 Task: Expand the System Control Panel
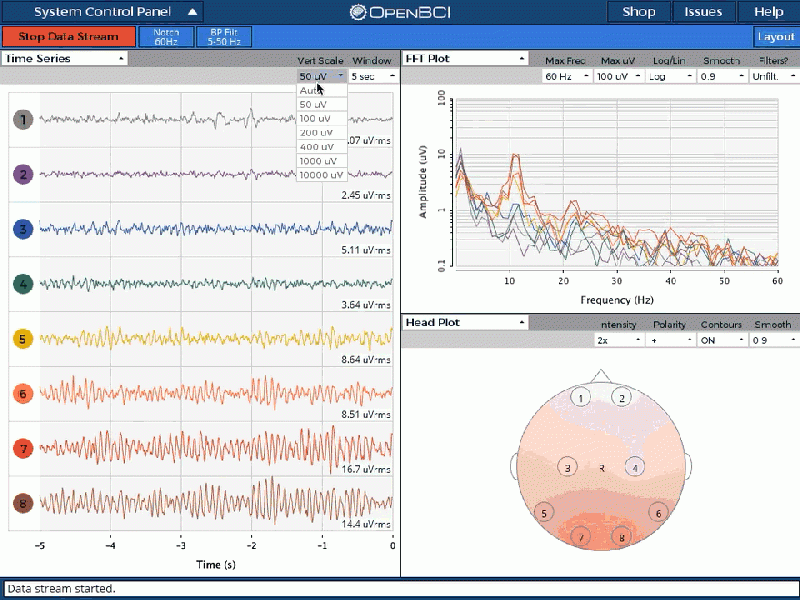[x=103, y=12]
